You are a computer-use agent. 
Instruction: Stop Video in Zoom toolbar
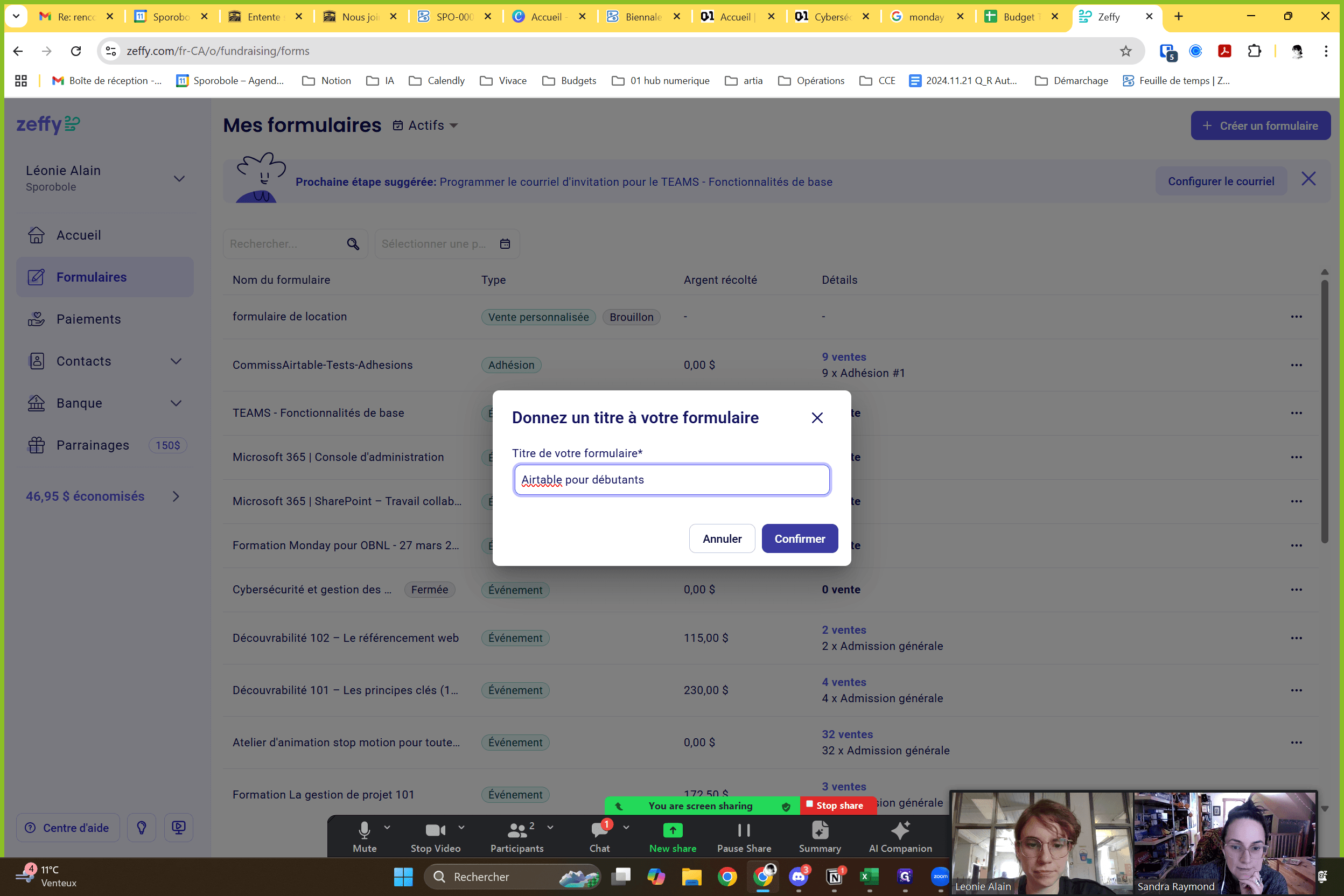[x=436, y=837]
